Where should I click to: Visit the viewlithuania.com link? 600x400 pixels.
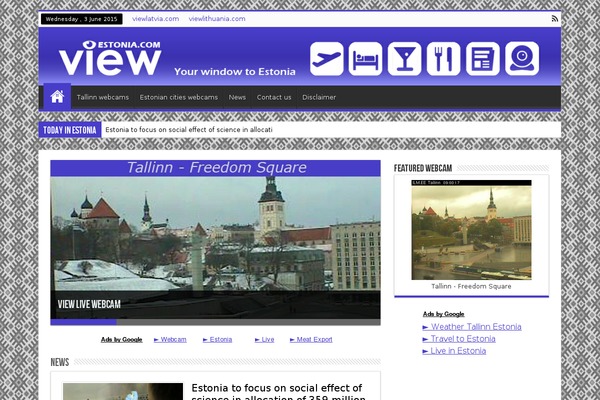click(217, 19)
